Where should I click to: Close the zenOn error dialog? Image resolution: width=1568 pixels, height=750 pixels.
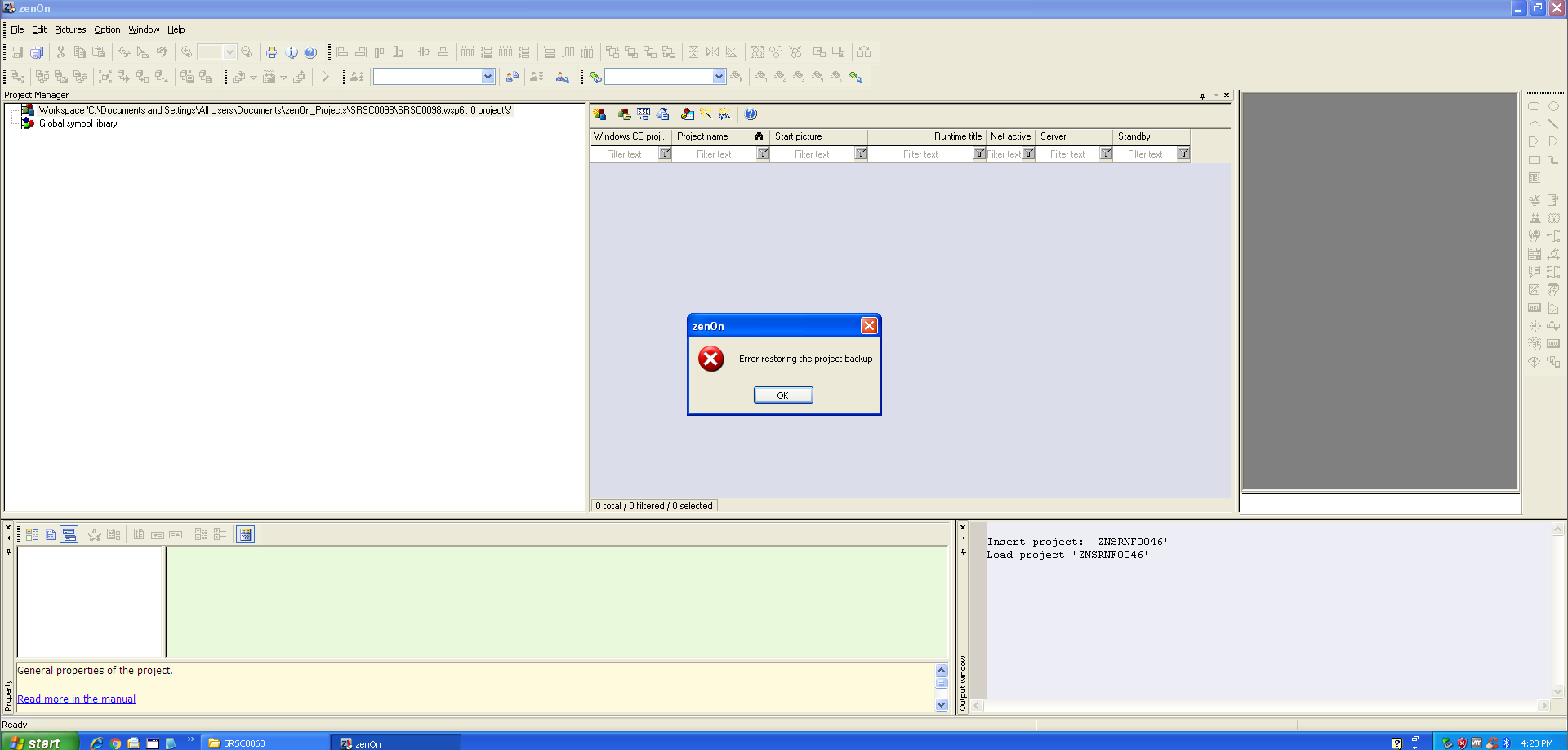click(x=869, y=326)
